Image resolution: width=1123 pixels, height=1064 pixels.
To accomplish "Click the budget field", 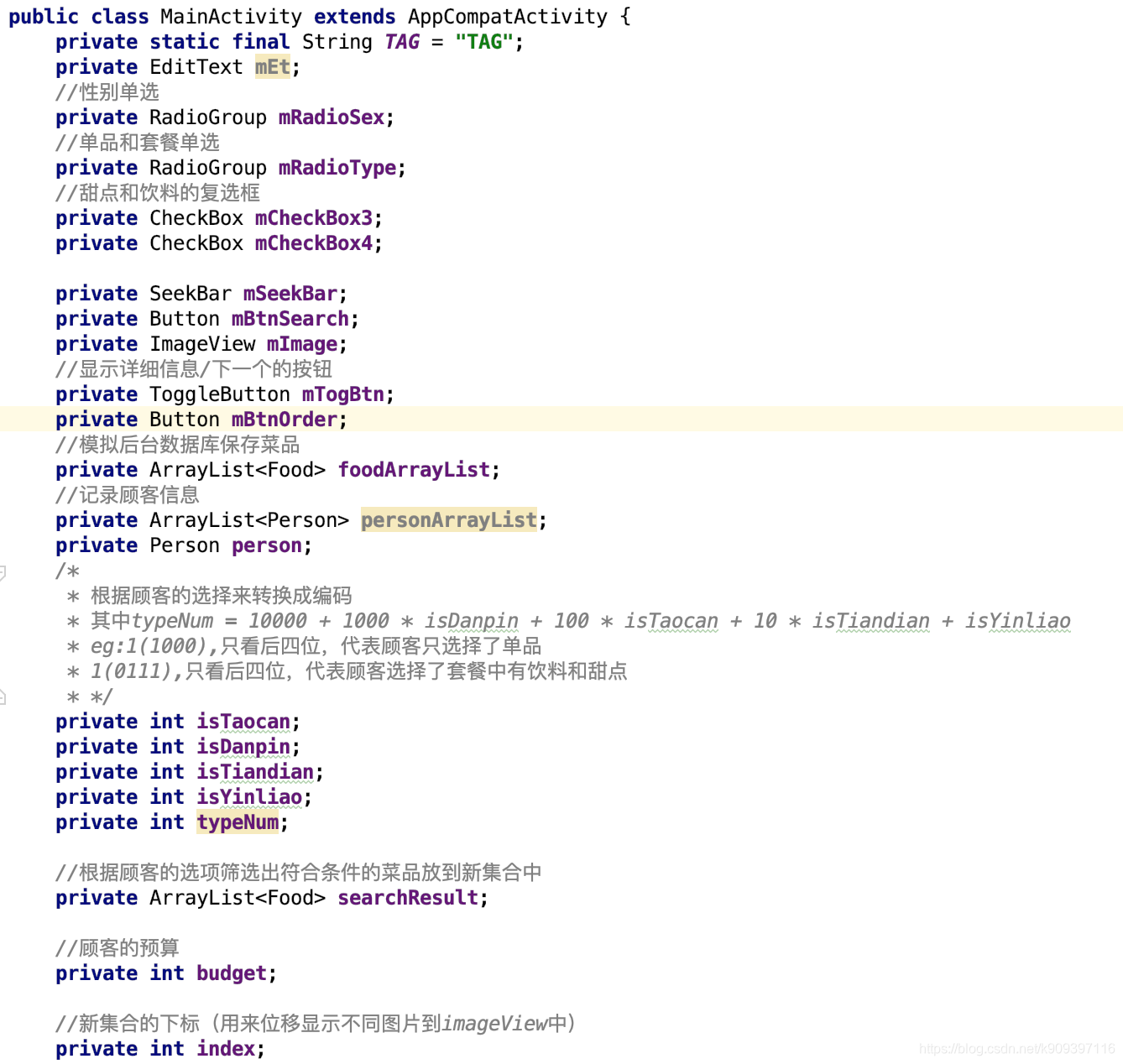I will pyautogui.click(x=232, y=973).
